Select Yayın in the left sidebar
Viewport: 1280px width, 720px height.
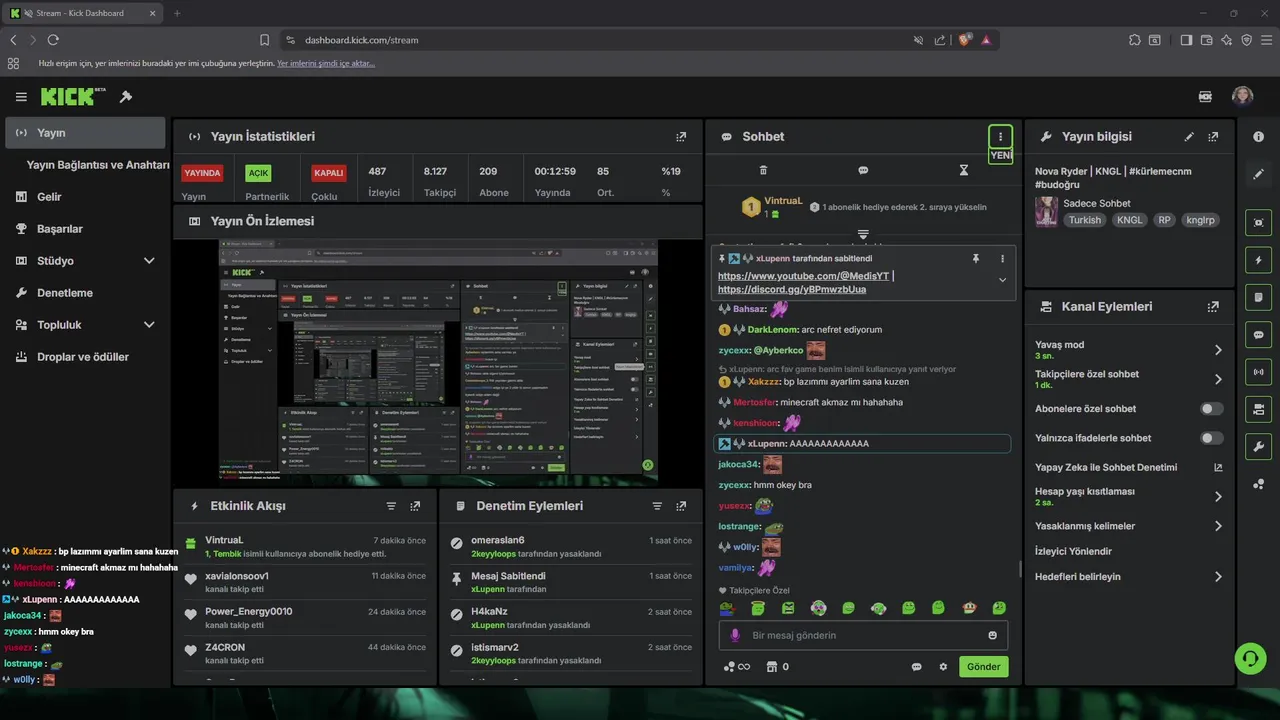click(x=85, y=133)
